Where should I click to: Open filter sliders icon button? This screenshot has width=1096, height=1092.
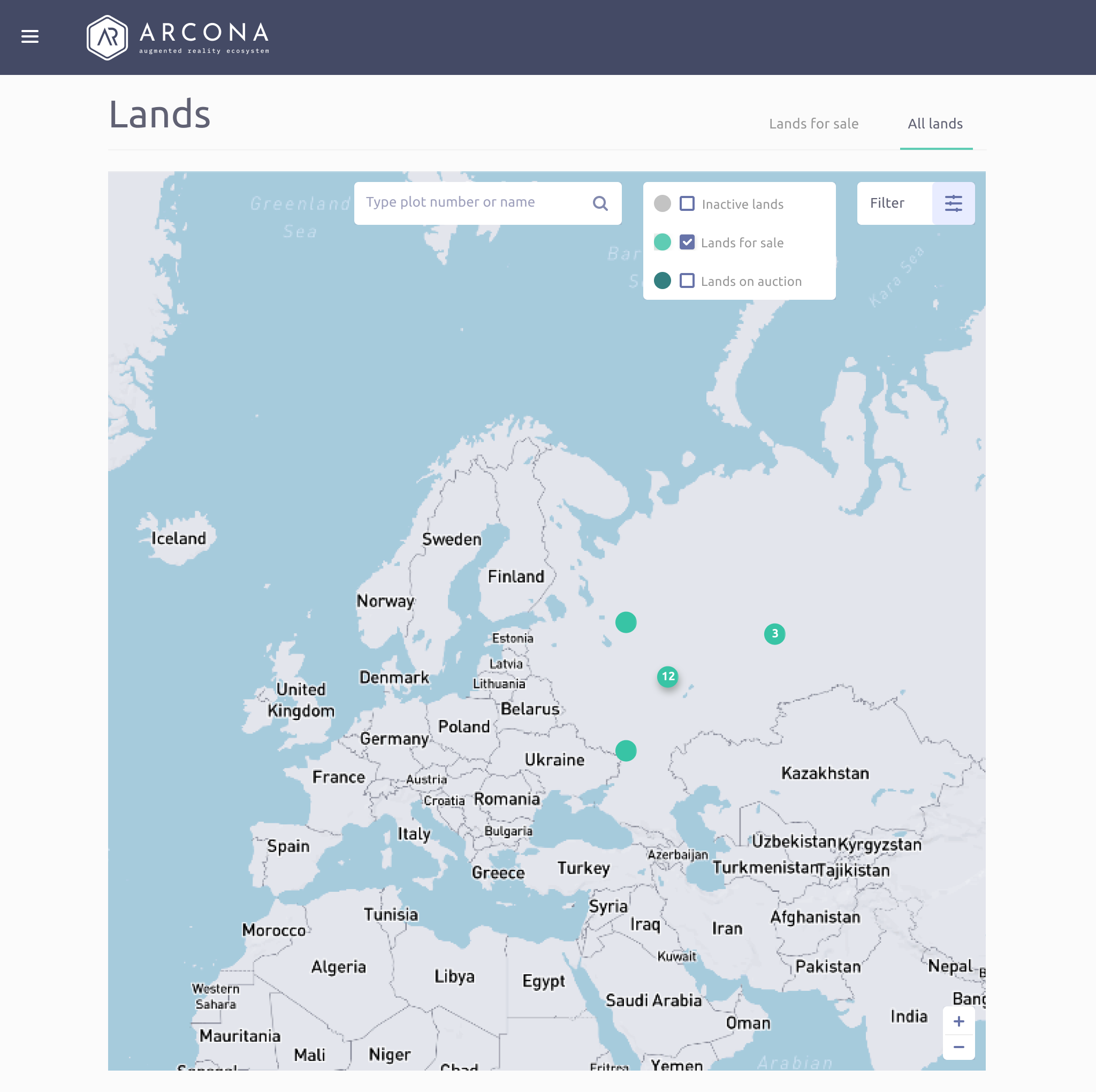pos(953,203)
